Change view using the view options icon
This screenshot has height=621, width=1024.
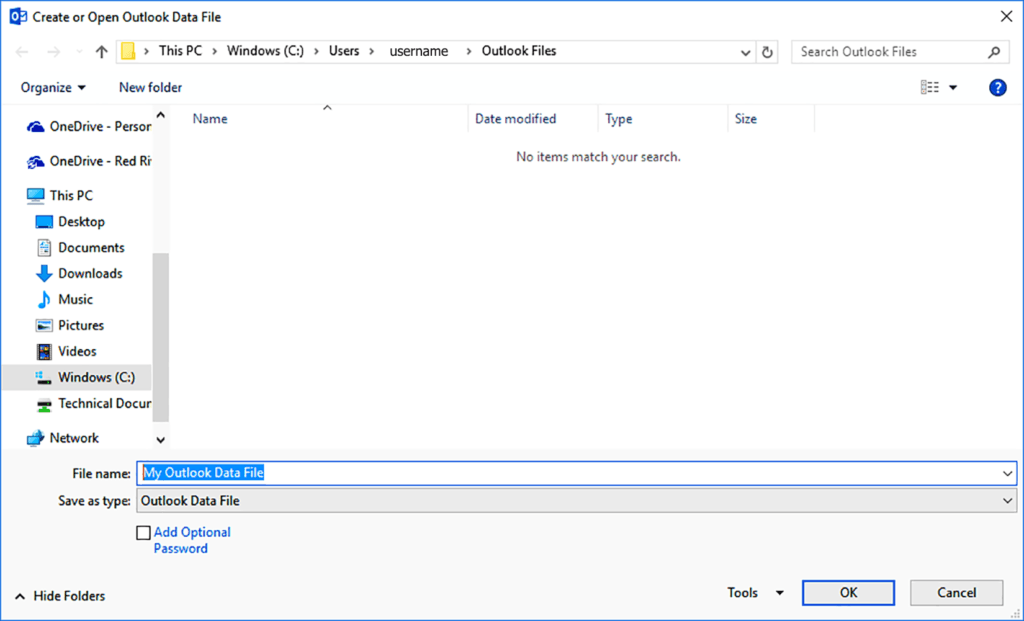click(x=930, y=88)
